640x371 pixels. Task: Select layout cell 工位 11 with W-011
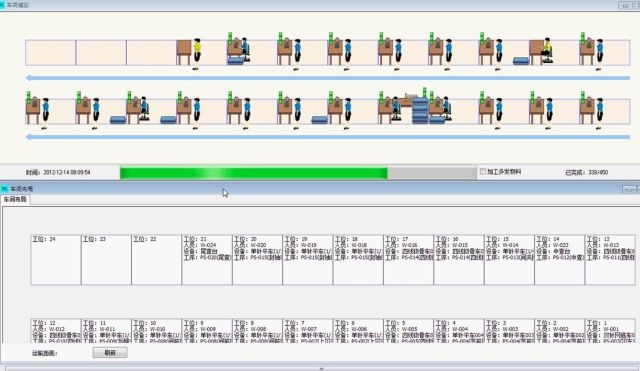click(x=106, y=331)
